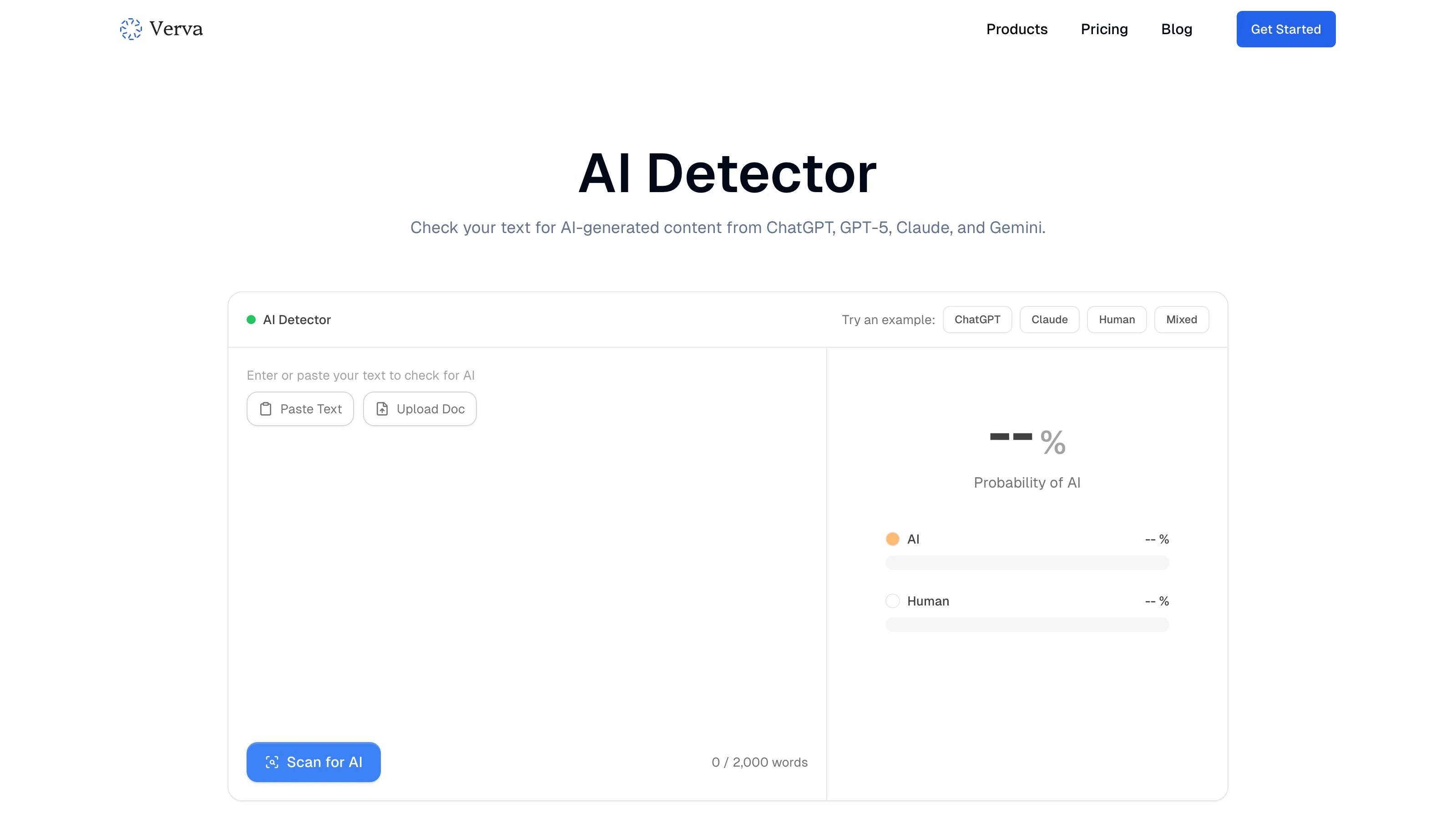Open the Blog link
This screenshot has width=1456, height=824.
tap(1176, 30)
